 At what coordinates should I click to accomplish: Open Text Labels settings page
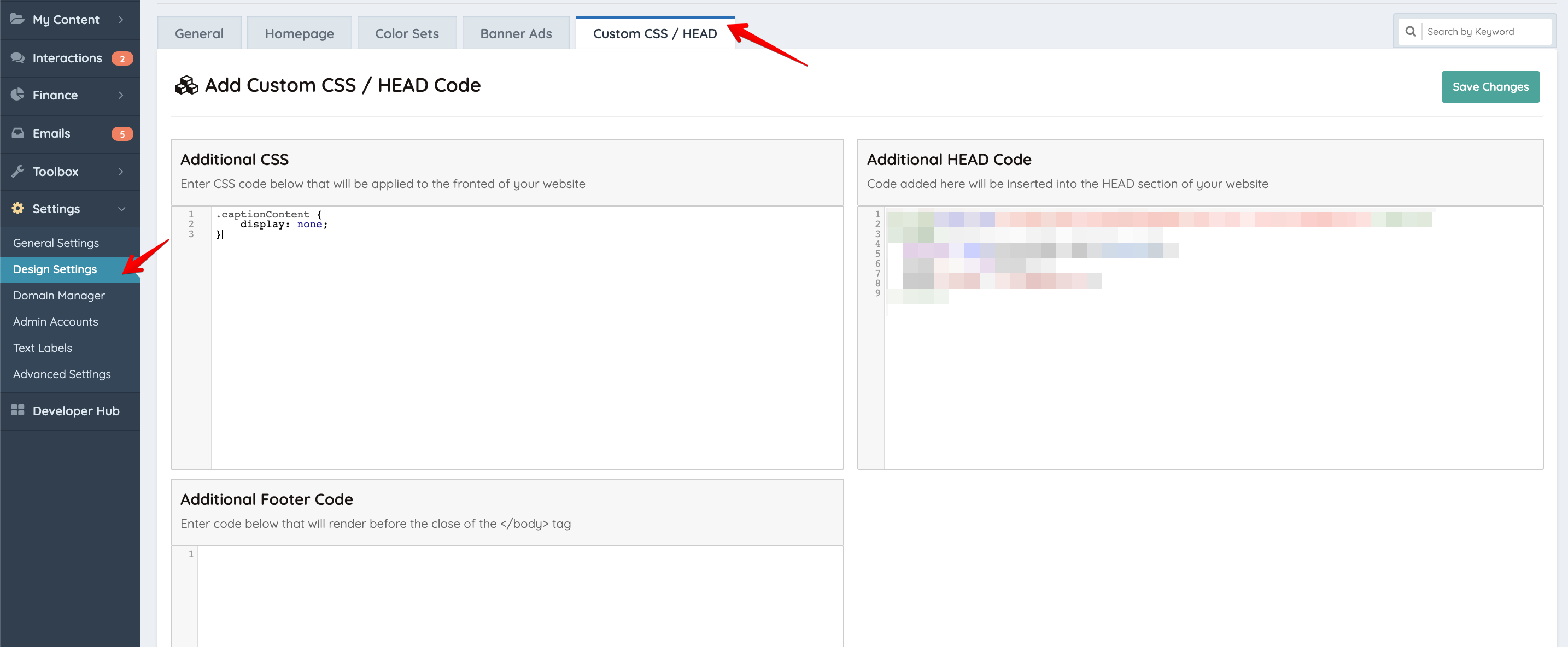(x=42, y=348)
